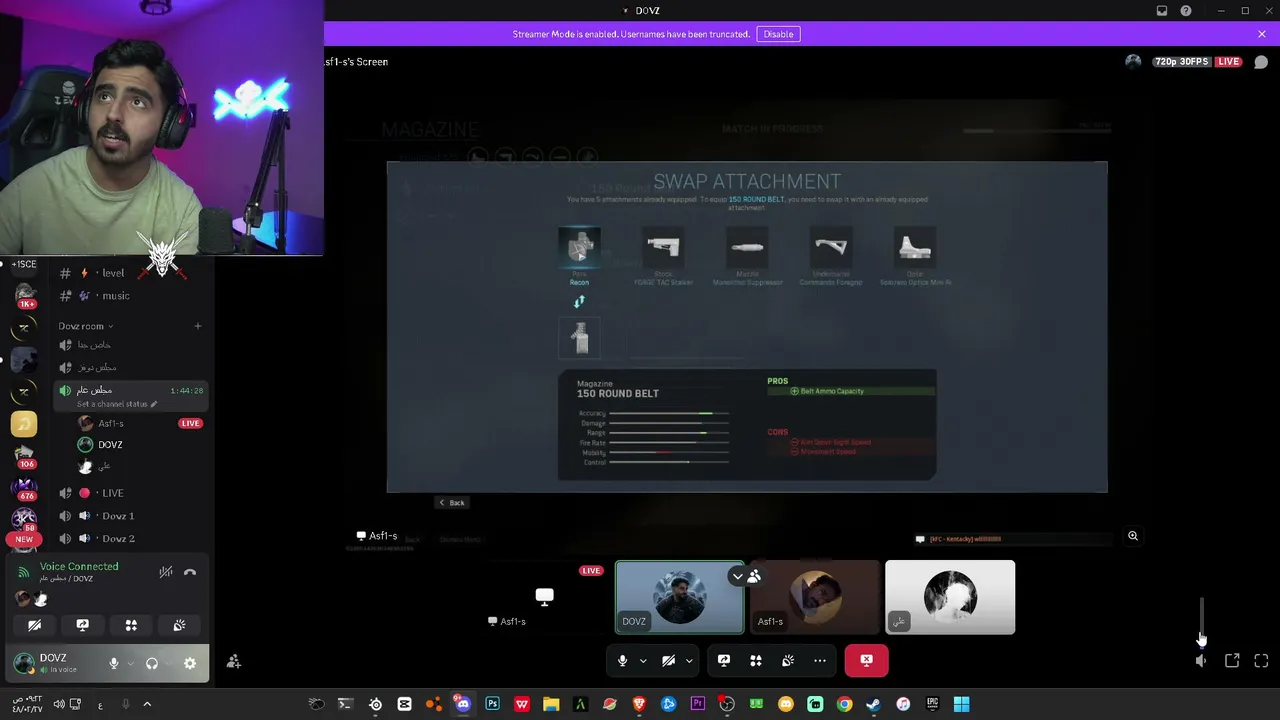This screenshot has height=720, width=1280.
Task: Select the white avatar participant tile
Action: tap(950, 597)
